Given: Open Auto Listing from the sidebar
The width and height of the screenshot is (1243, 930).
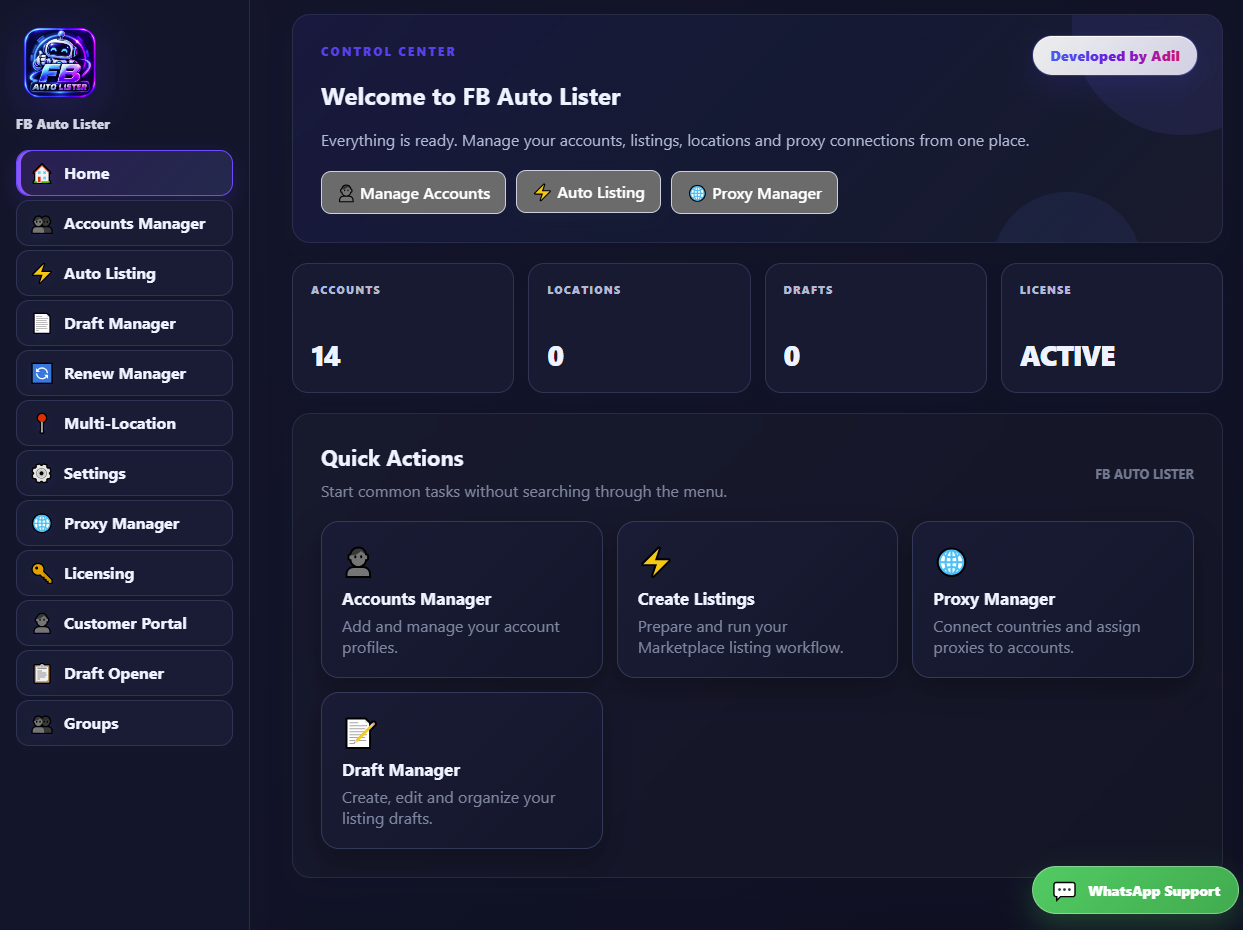Looking at the screenshot, I should point(124,273).
